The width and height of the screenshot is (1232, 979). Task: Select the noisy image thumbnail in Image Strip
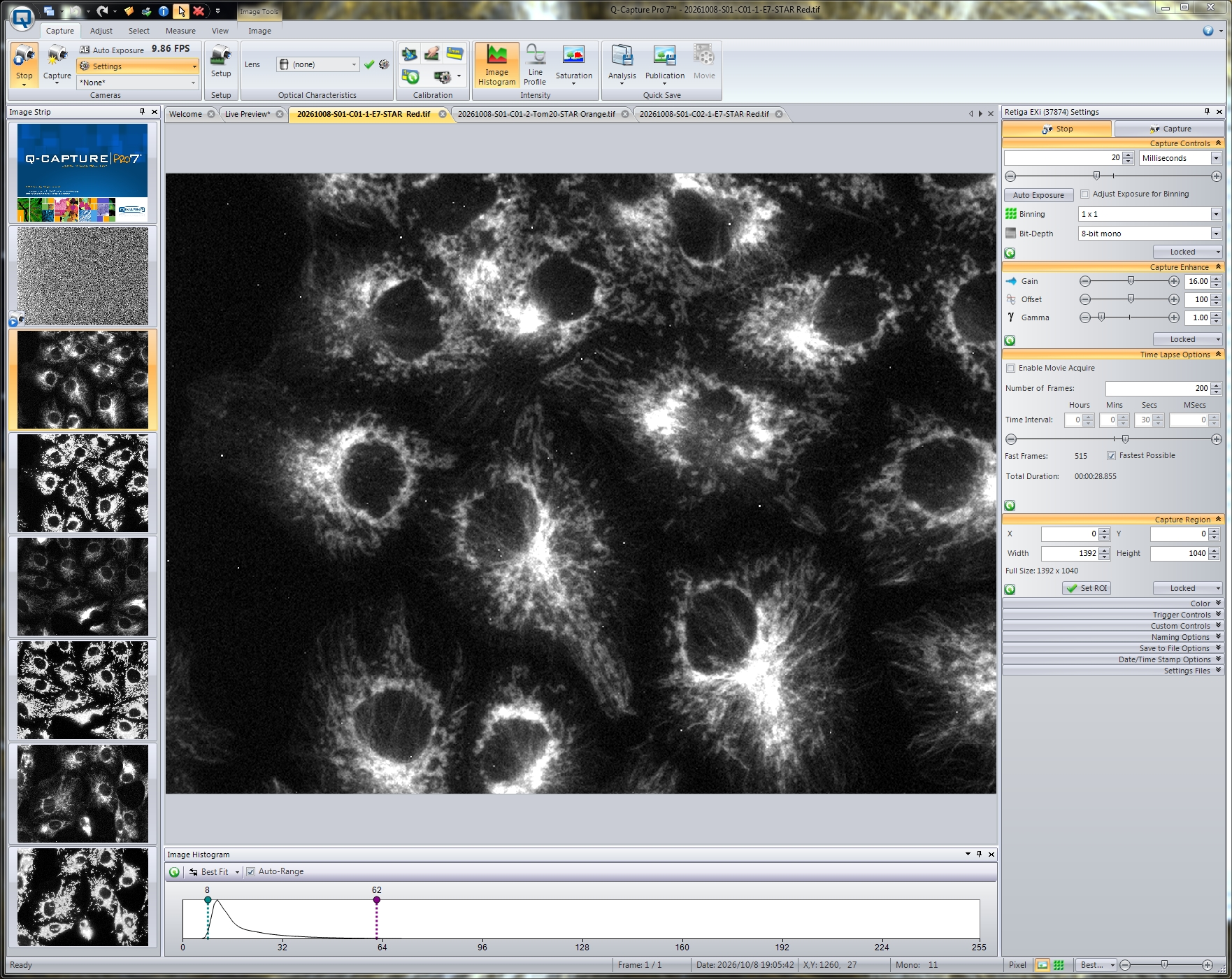click(83, 276)
